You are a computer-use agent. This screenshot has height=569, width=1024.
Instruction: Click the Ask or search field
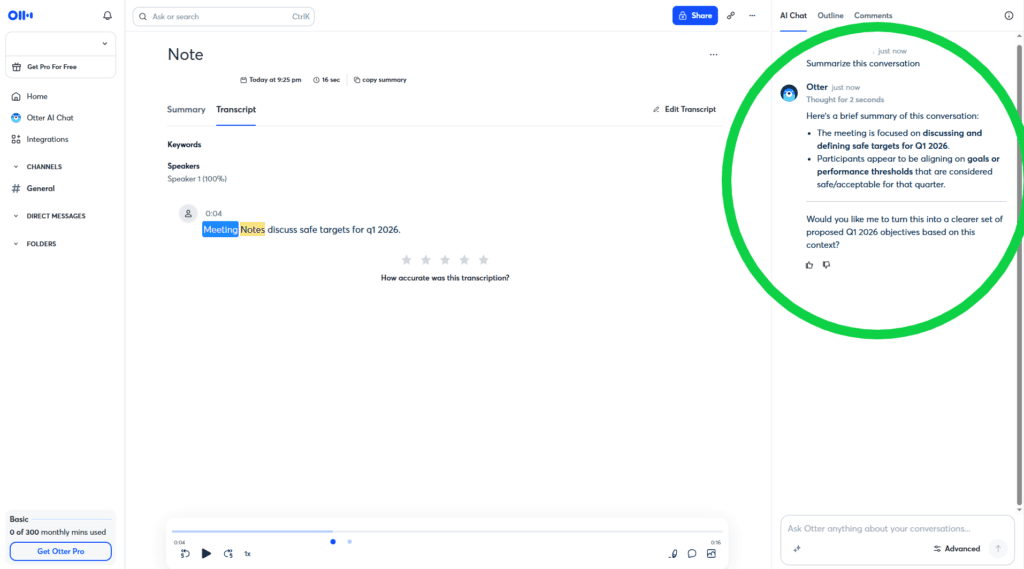coord(223,16)
